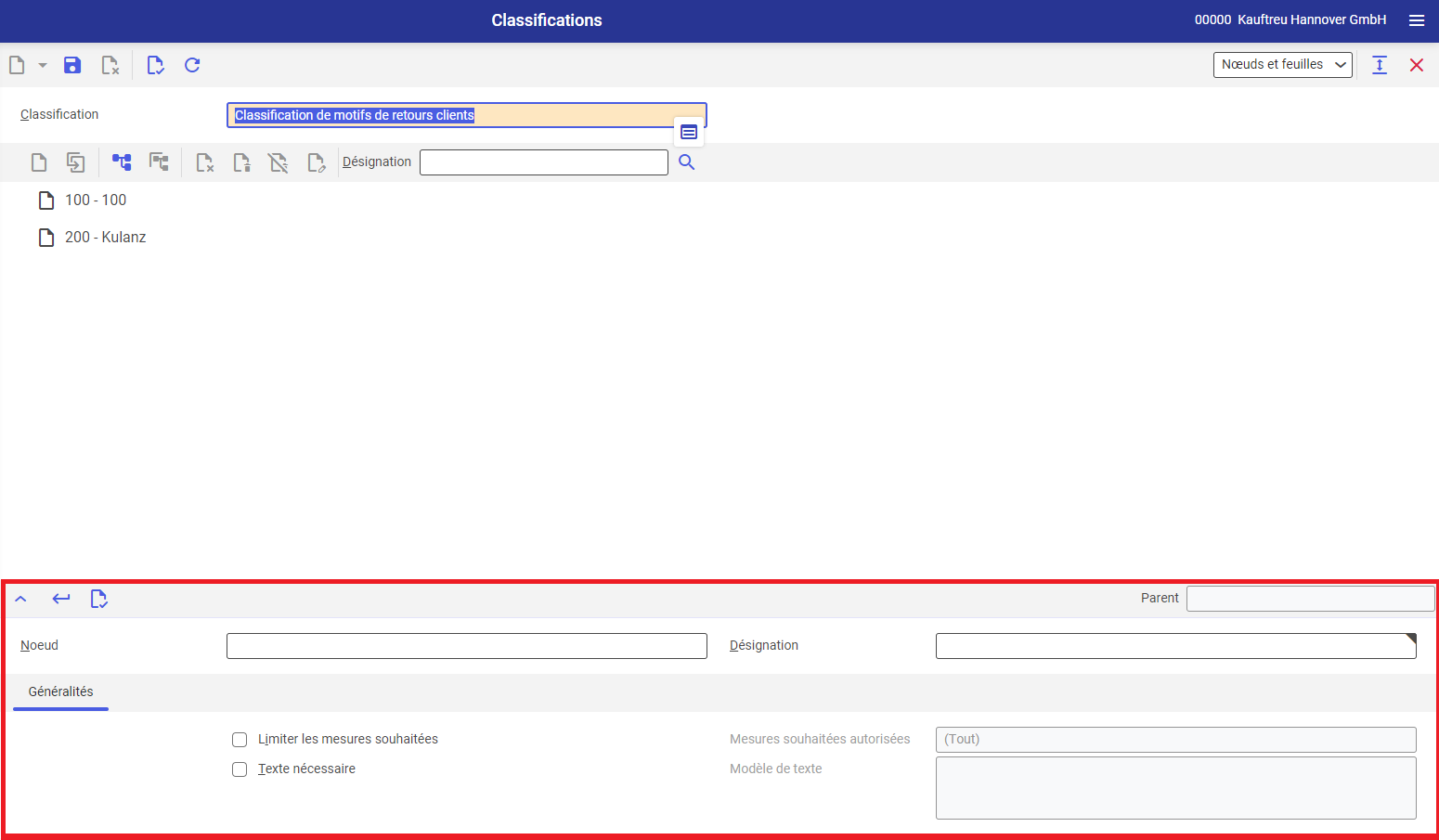Screen dimensions: 1439x840
Task: Open the dropdown arrow beside the New icon
Action: 43,65
